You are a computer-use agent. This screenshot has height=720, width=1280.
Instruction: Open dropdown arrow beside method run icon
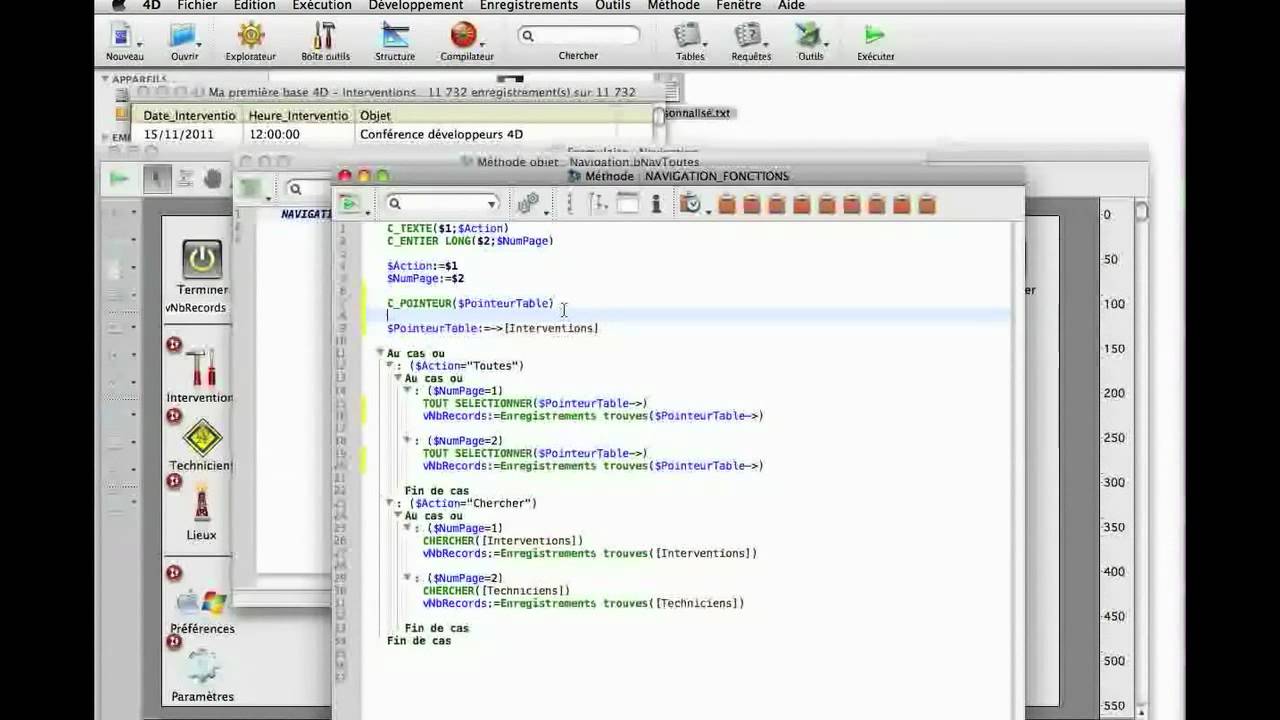coord(367,211)
